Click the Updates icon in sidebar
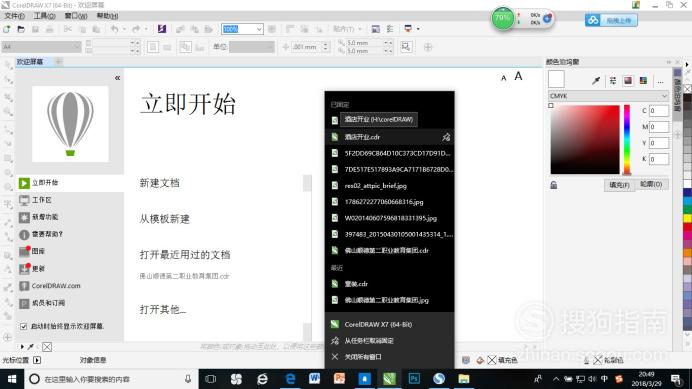Image resolution: width=692 pixels, height=389 pixels. [x=24, y=268]
